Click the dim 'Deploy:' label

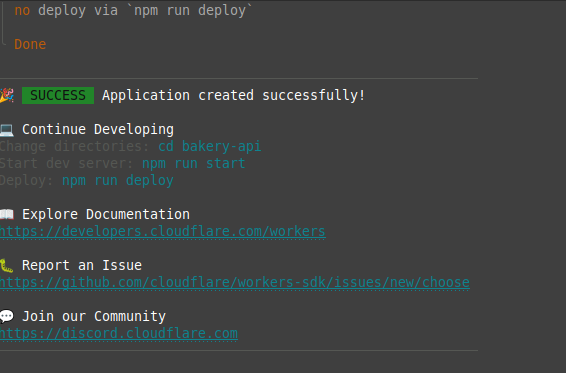click(x=27, y=180)
